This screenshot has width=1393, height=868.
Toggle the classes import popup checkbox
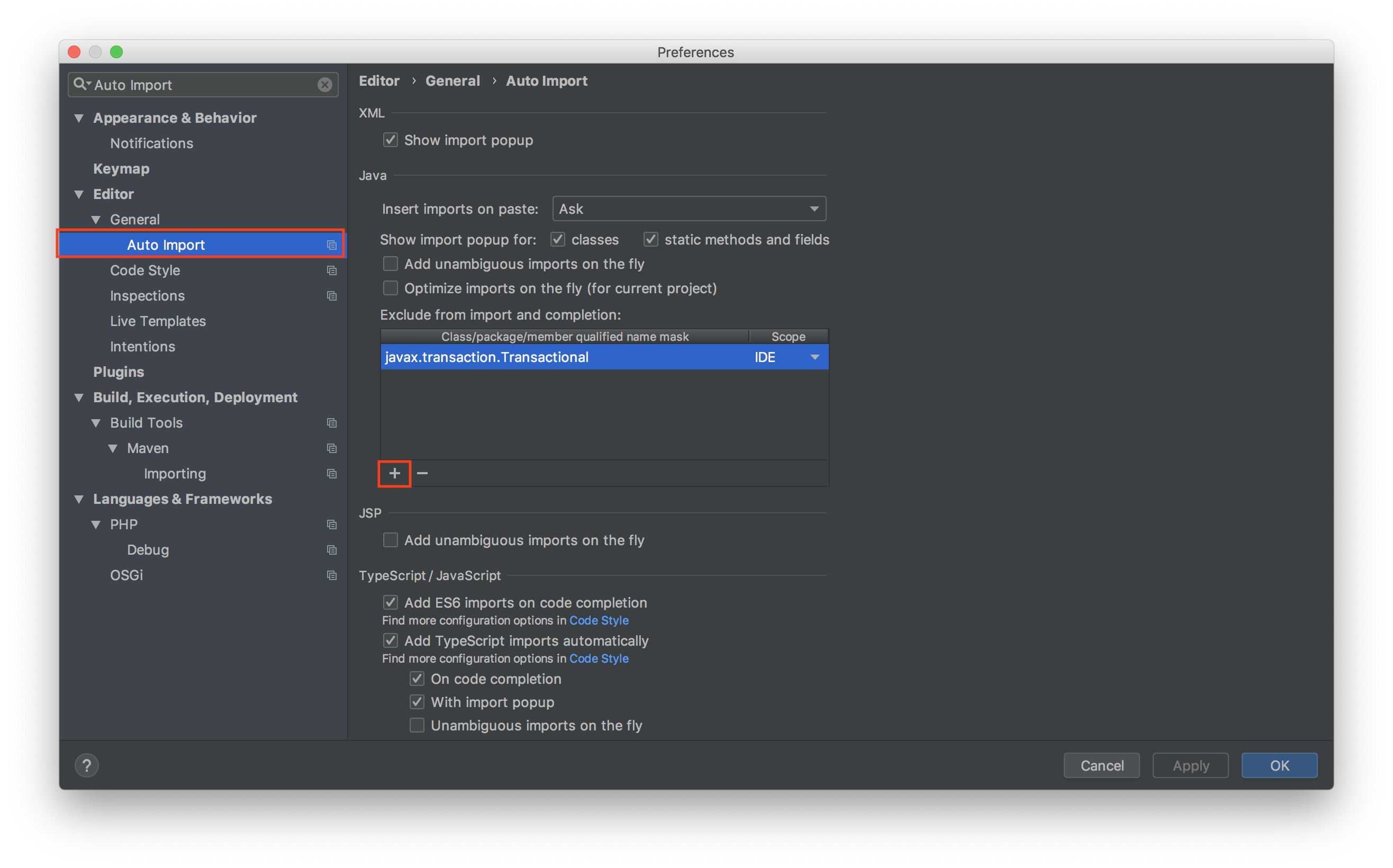[558, 239]
